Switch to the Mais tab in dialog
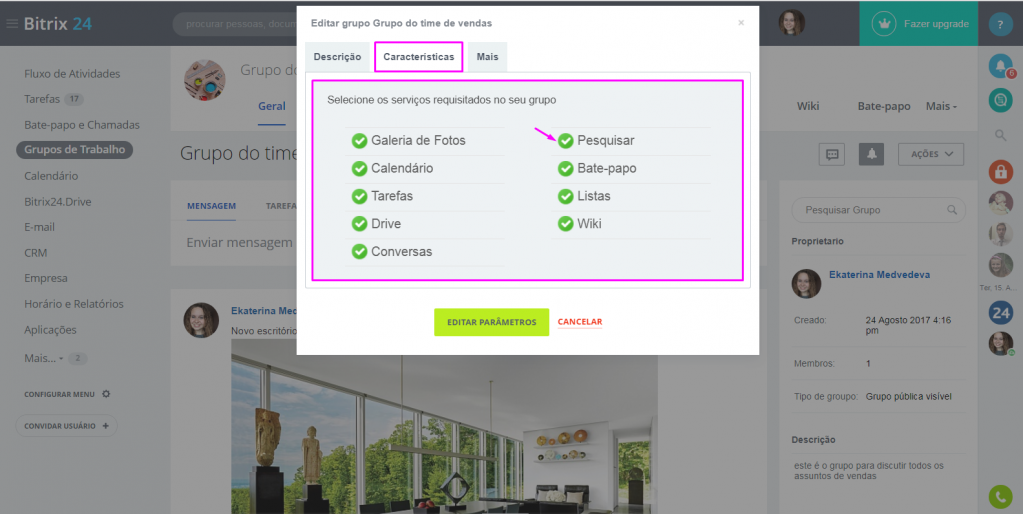 click(487, 57)
